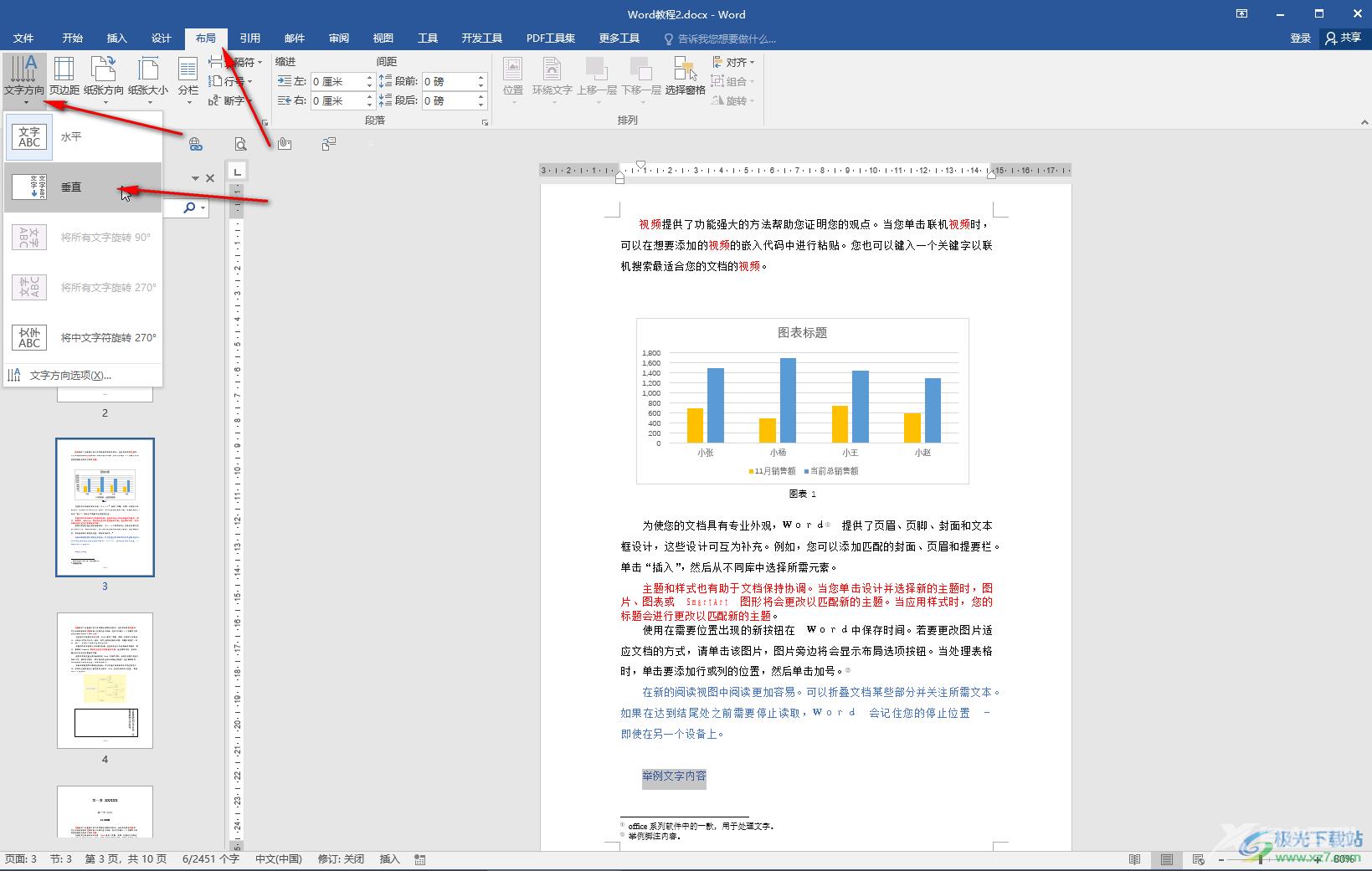1372x871 pixels.
Task: Switch to Print Layout view icon
Action: 1166,859
